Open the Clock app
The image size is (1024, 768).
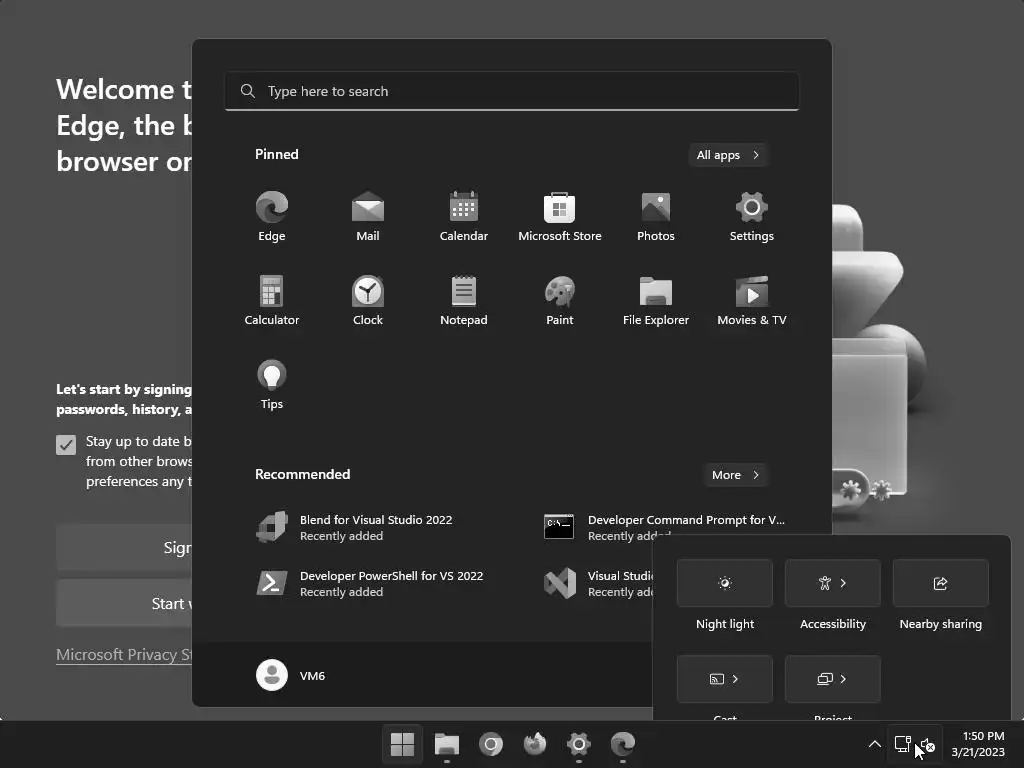(368, 300)
